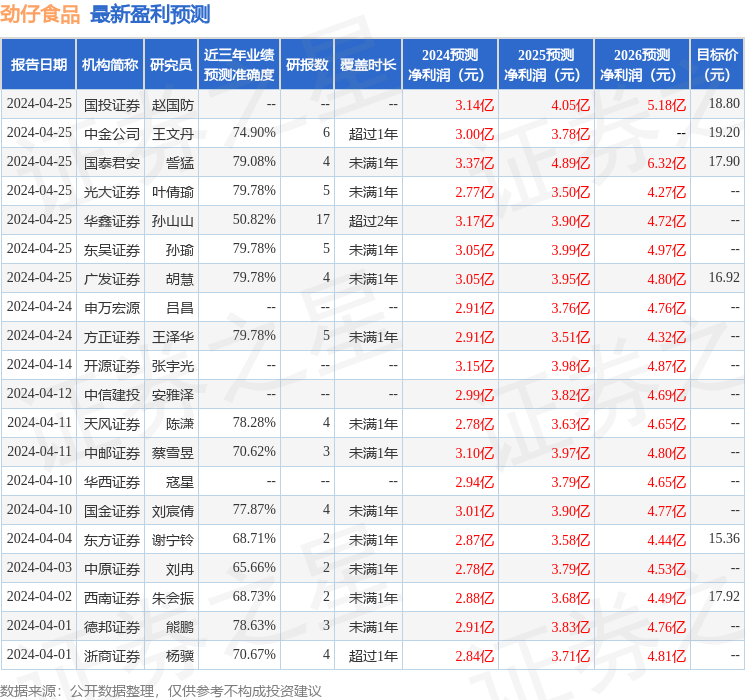Select institution name 东吴证券
This screenshot has width=745, height=700.
point(112,250)
